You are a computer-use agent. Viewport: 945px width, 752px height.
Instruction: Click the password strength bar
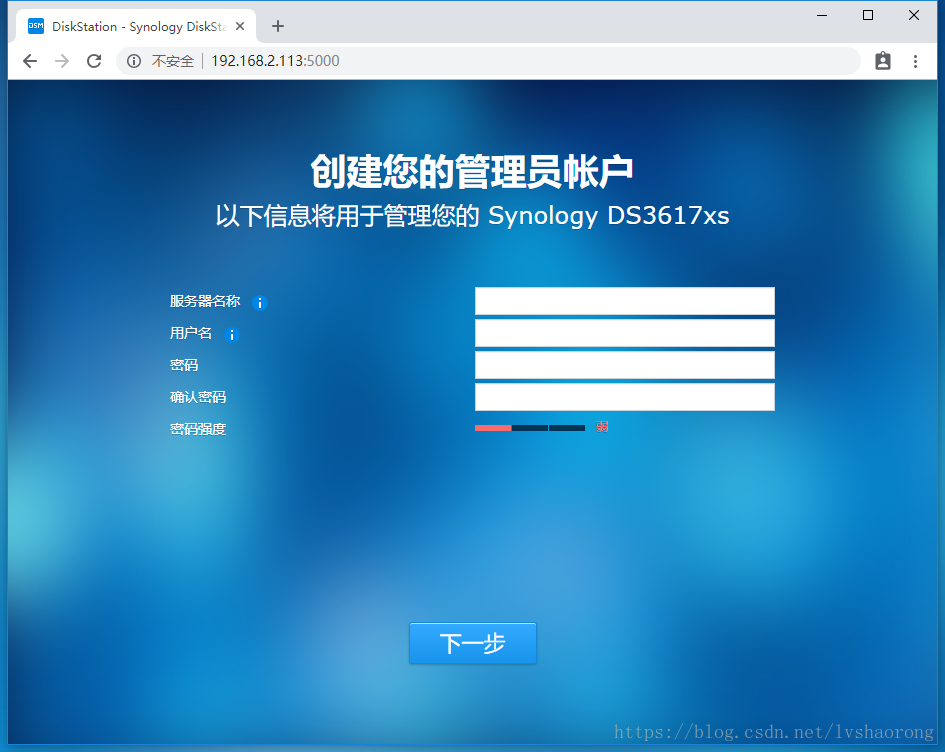click(530, 428)
